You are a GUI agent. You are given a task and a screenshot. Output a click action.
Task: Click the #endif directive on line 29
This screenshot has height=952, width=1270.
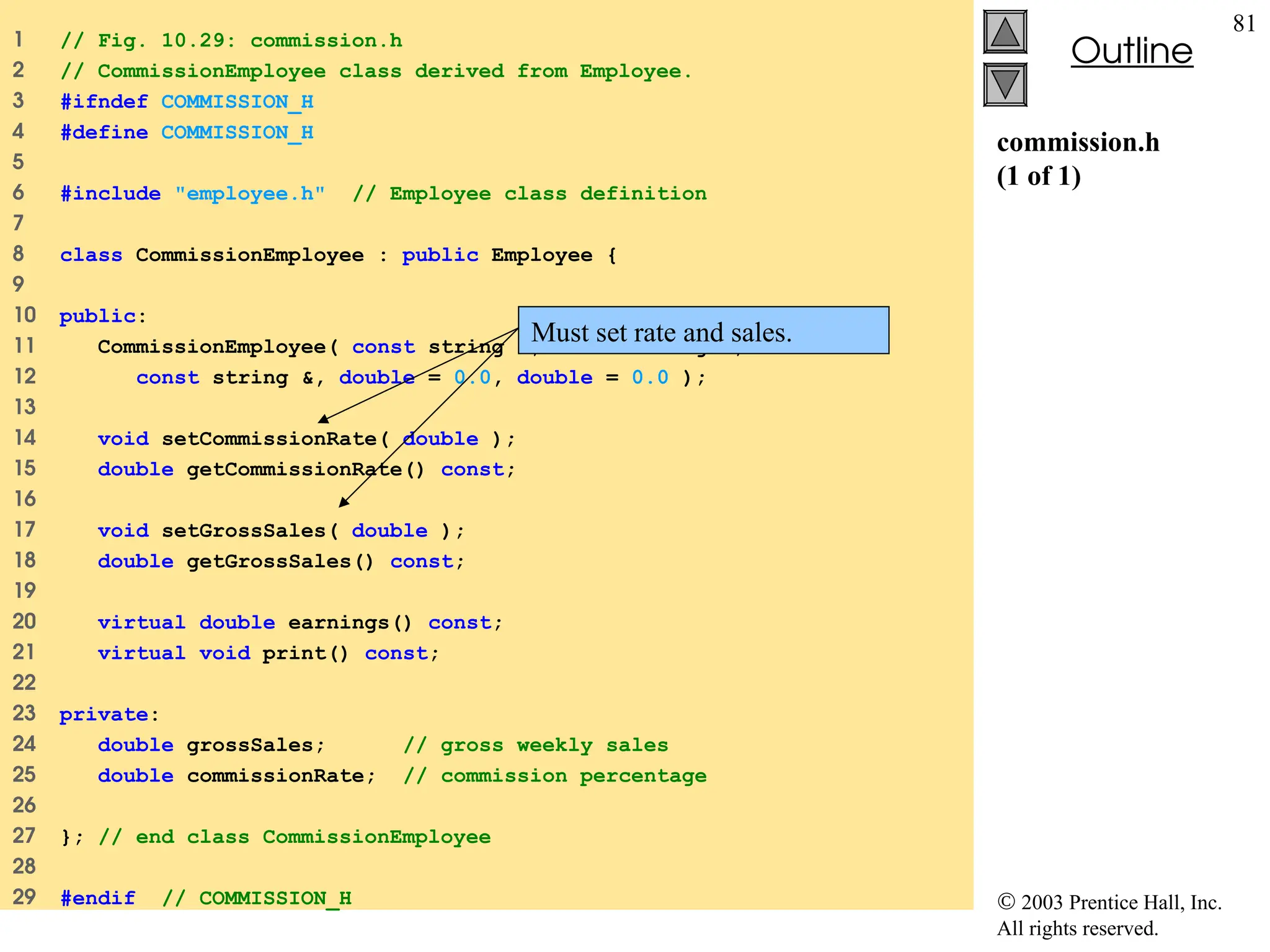[98, 898]
